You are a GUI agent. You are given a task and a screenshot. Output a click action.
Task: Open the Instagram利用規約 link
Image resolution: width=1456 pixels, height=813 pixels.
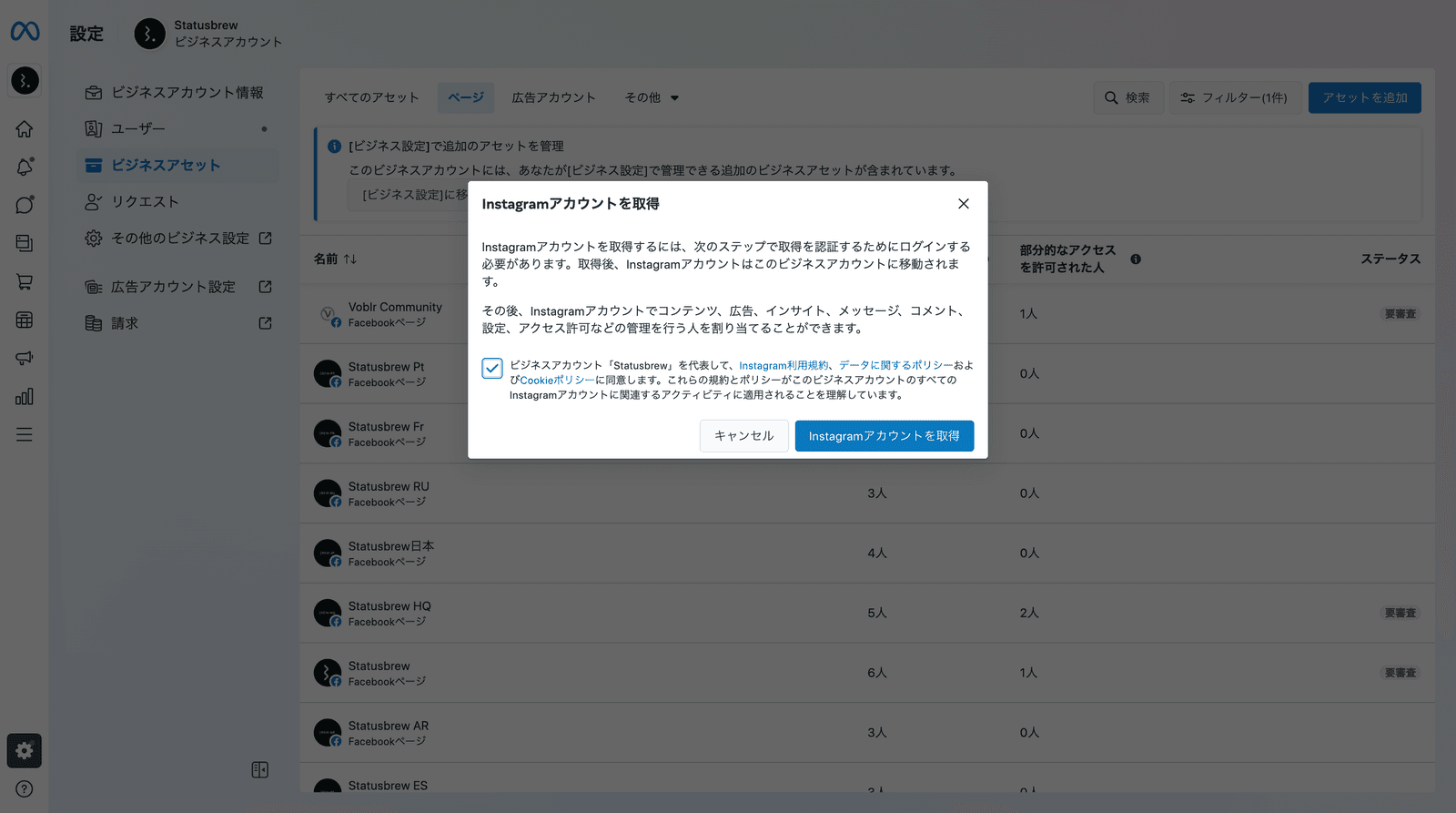point(783,365)
